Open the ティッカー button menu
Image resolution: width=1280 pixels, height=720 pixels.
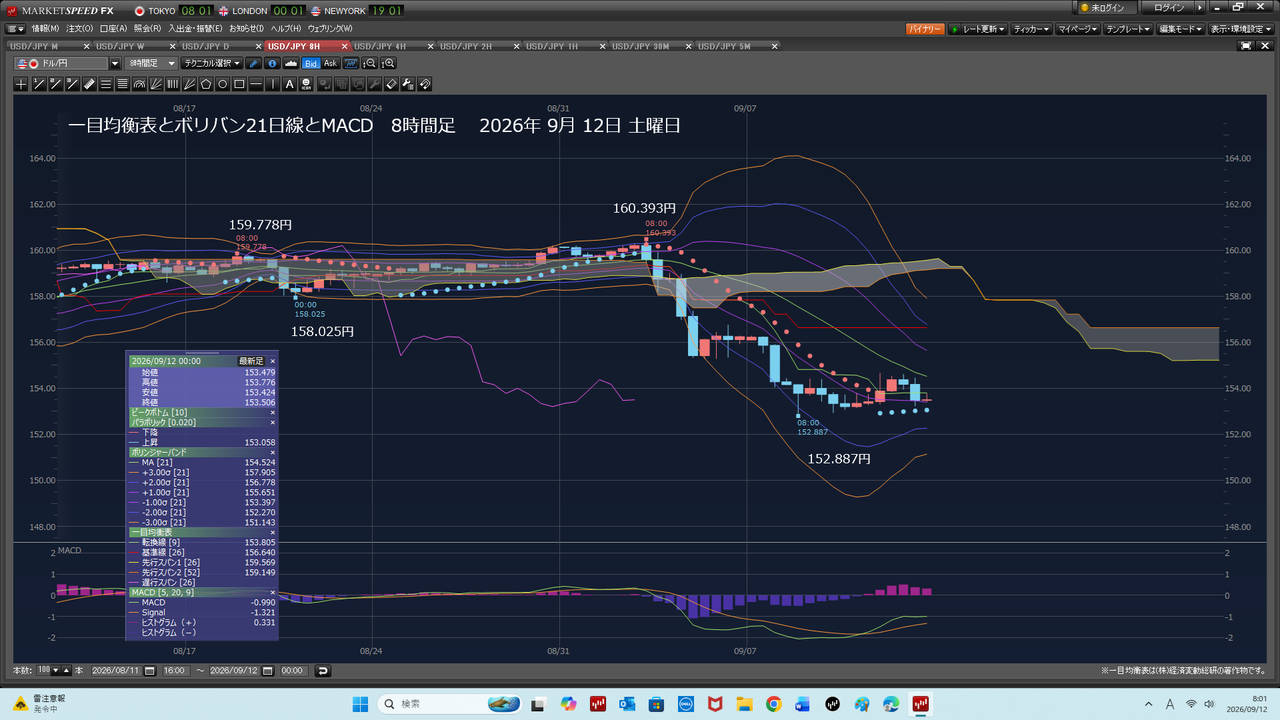(x=1032, y=29)
